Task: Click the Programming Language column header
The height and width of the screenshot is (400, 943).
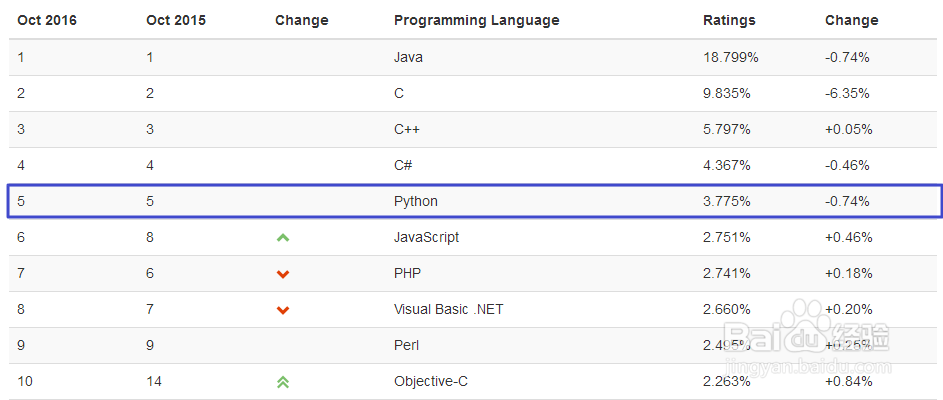Action: tap(476, 20)
